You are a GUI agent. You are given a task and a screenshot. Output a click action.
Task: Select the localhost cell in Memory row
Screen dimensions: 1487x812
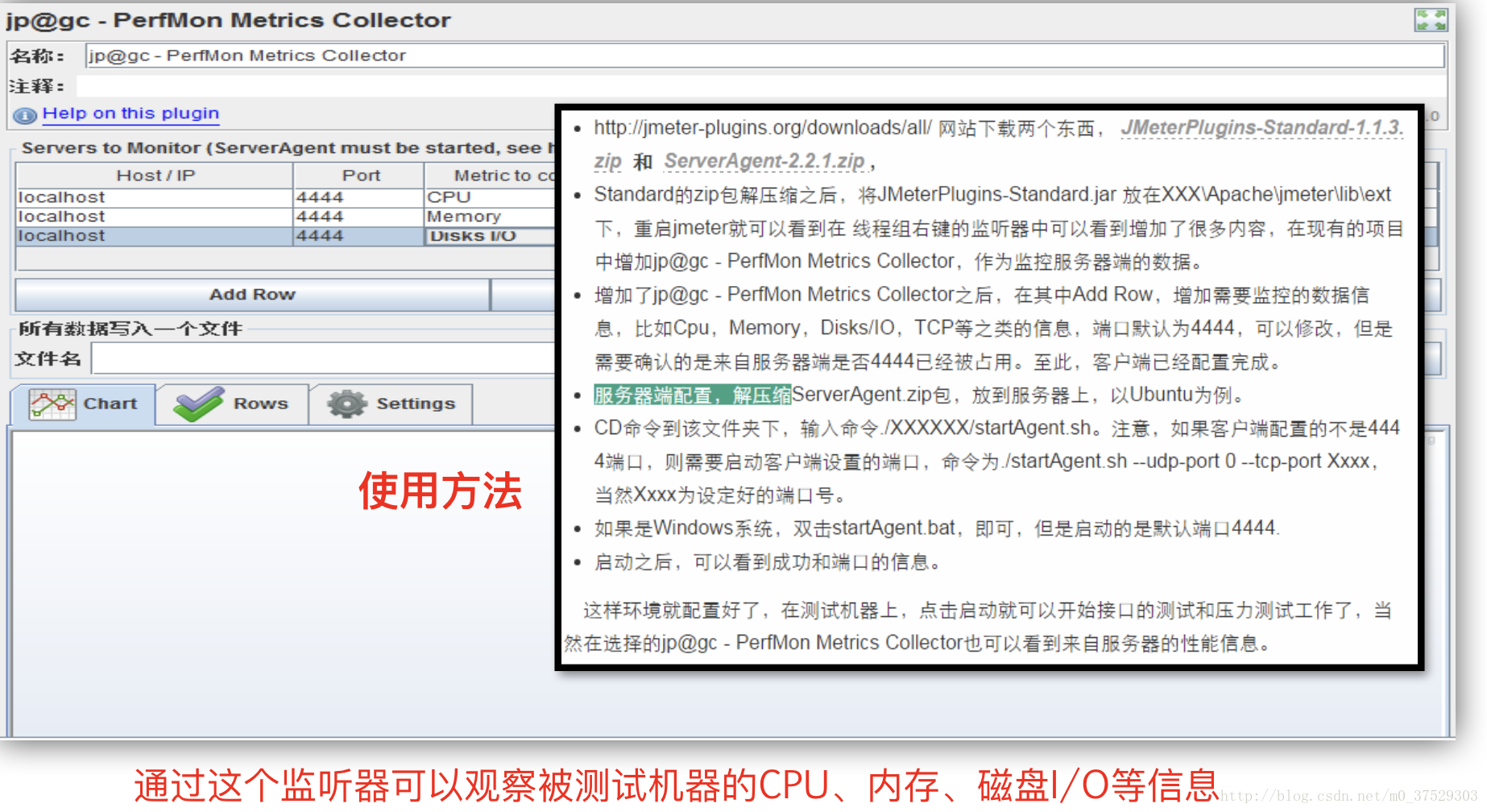click(x=154, y=217)
